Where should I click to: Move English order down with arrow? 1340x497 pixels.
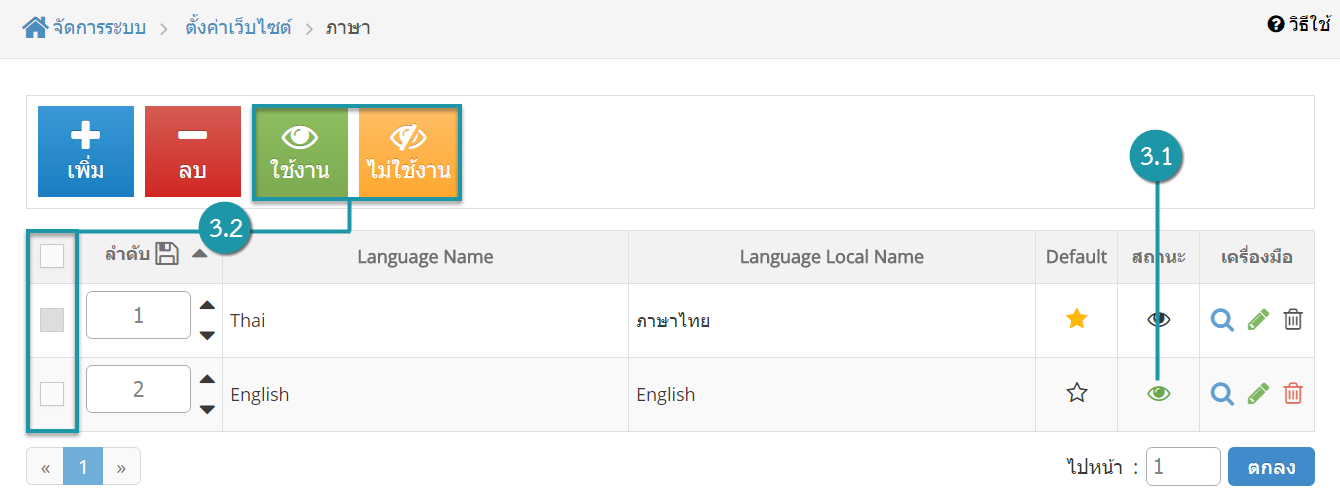(x=207, y=409)
